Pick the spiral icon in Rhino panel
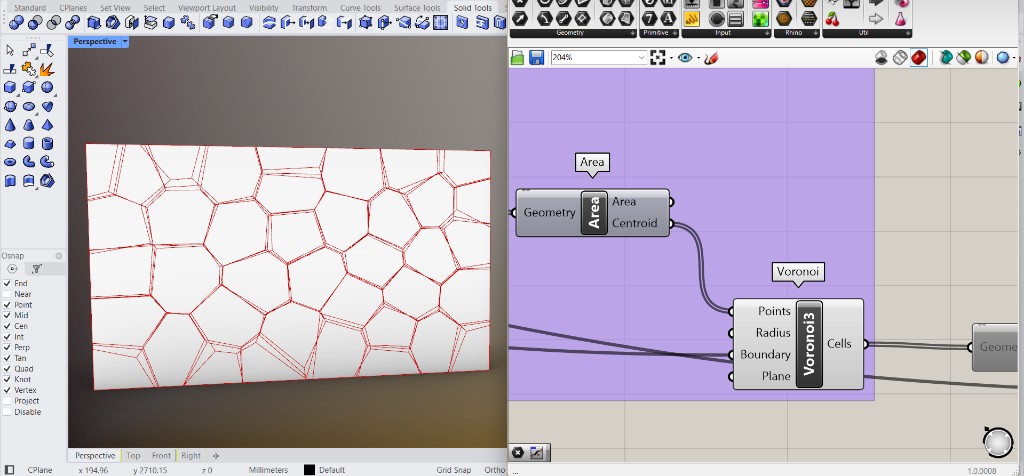 tap(784, 19)
